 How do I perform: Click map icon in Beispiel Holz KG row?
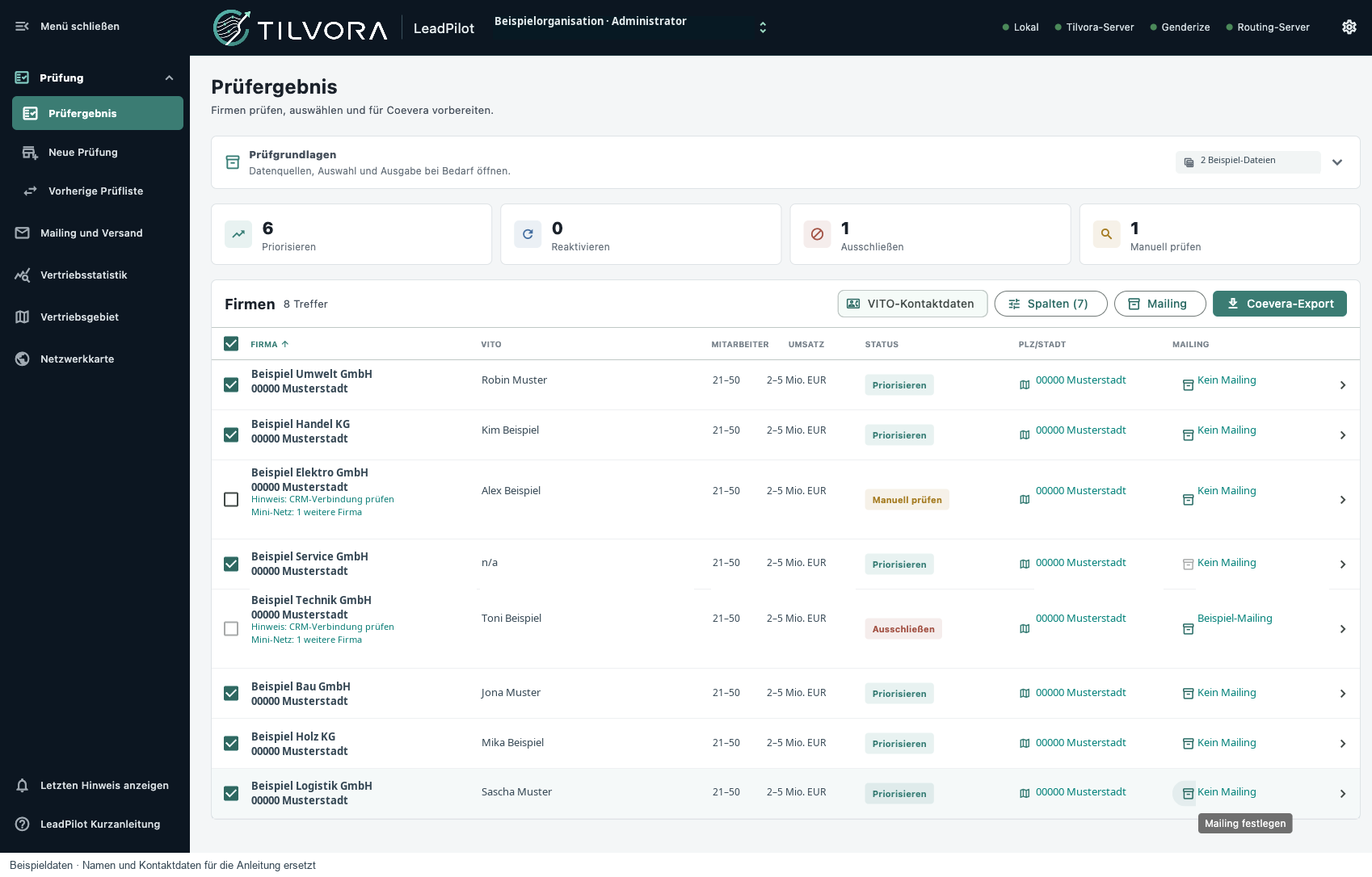(x=1025, y=744)
